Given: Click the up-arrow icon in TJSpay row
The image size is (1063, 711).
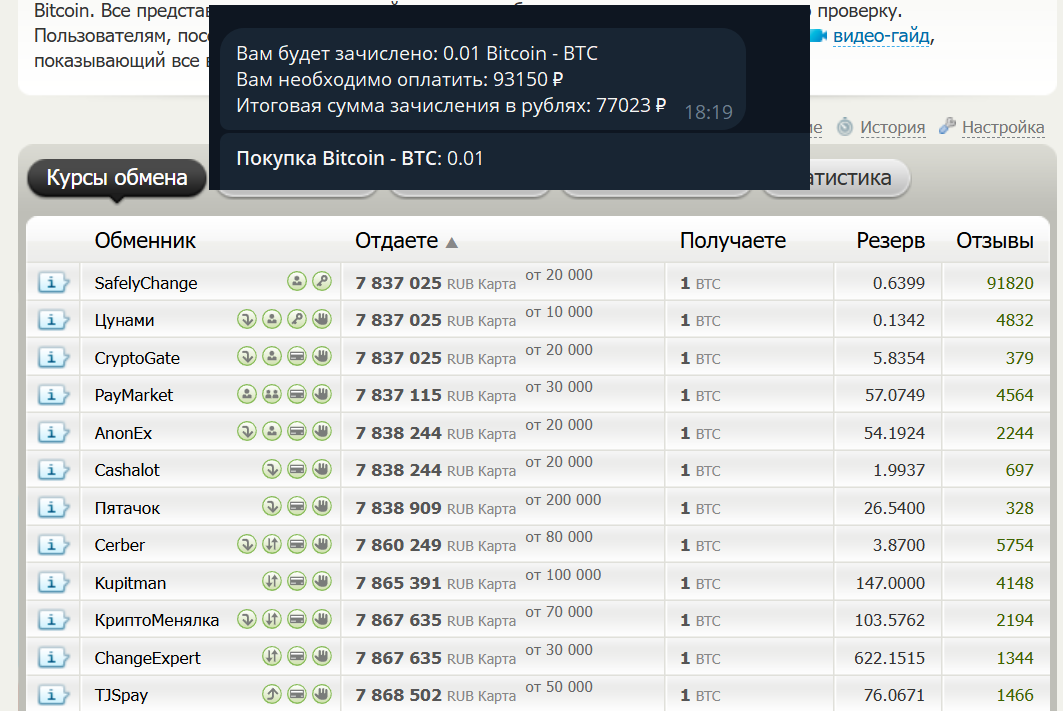Looking at the screenshot, I should (x=271, y=694).
